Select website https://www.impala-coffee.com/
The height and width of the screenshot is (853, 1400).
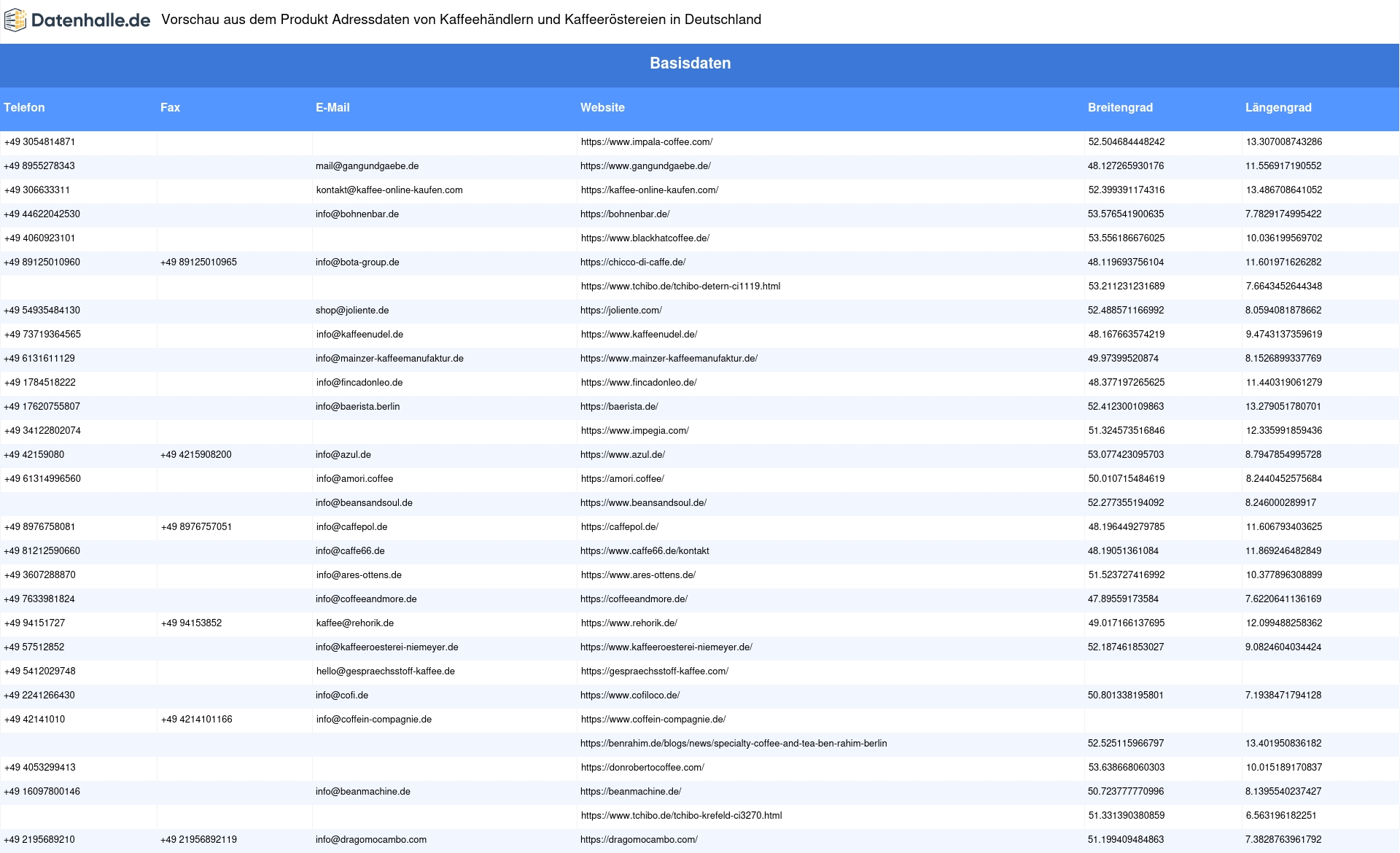coord(647,142)
